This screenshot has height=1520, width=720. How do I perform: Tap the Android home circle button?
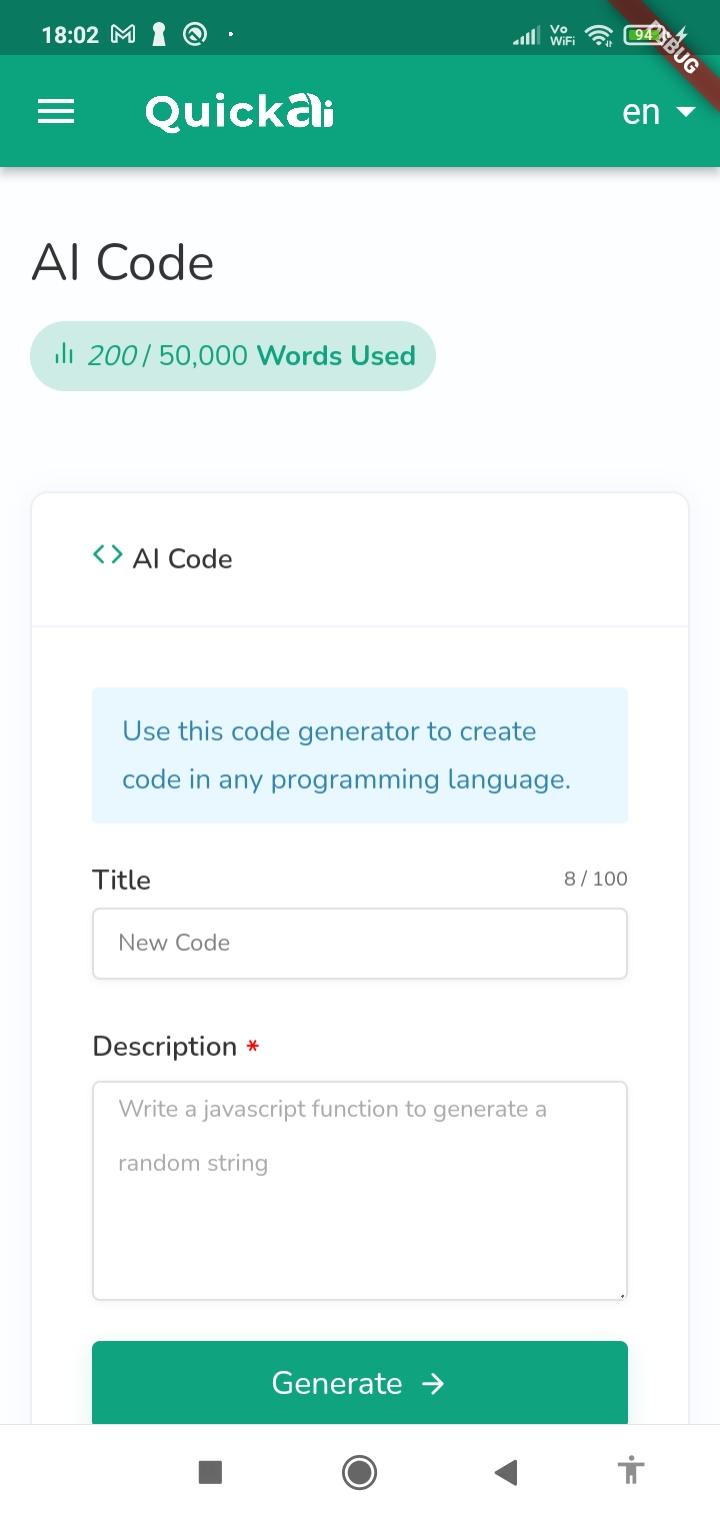[359, 1472]
